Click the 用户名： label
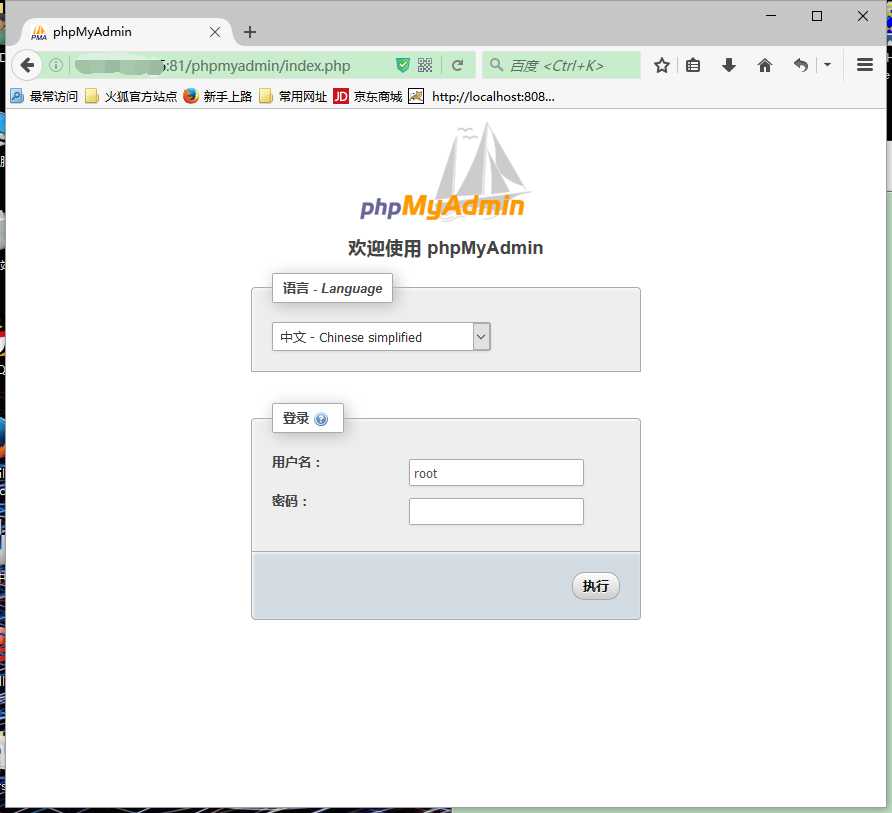 [x=296, y=462]
